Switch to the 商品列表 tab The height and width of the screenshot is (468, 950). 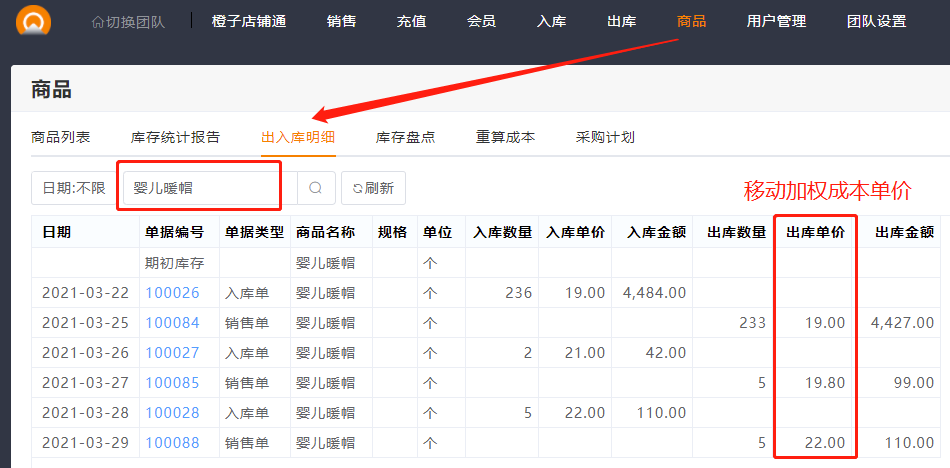61,137
